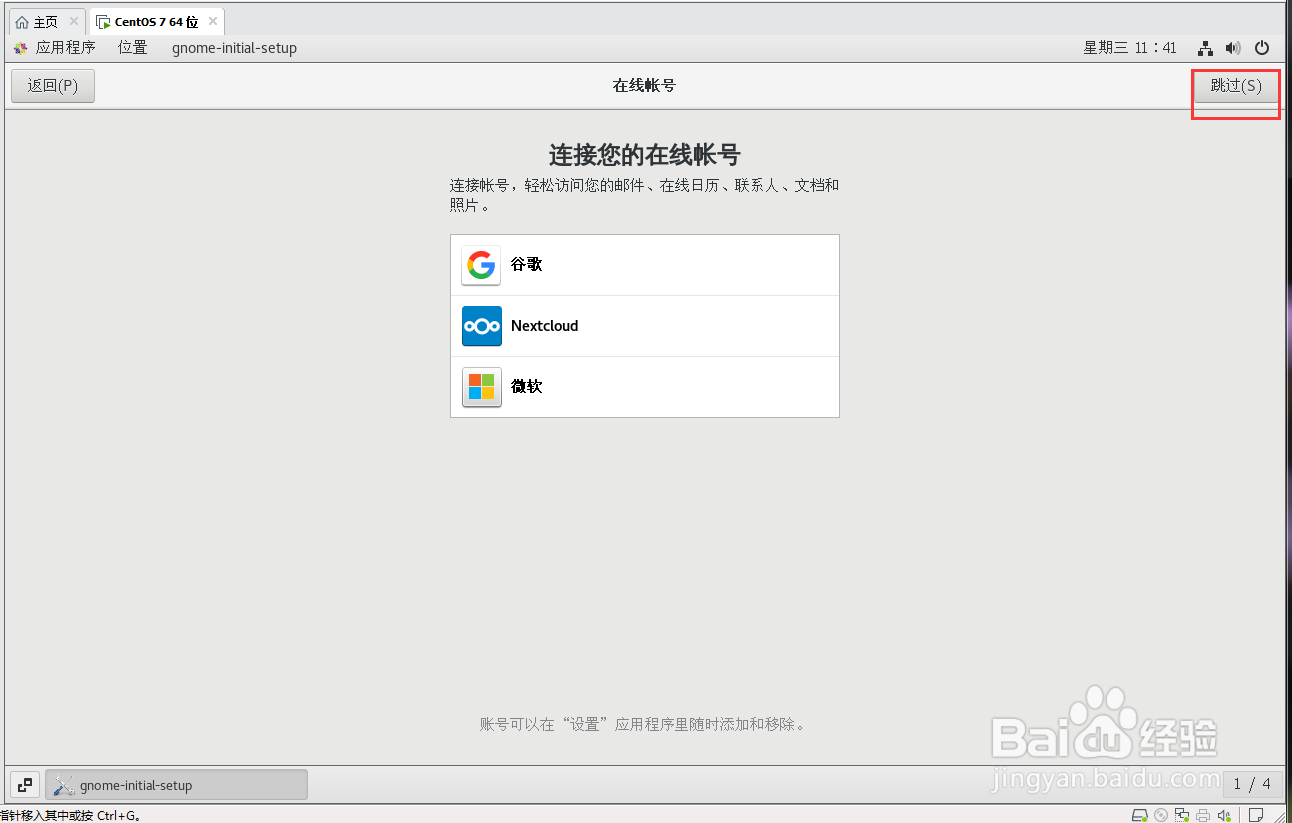Click the VM network adapter status icon
The height and width of the screenshot is (823, 1292).
click(1182, 815)
